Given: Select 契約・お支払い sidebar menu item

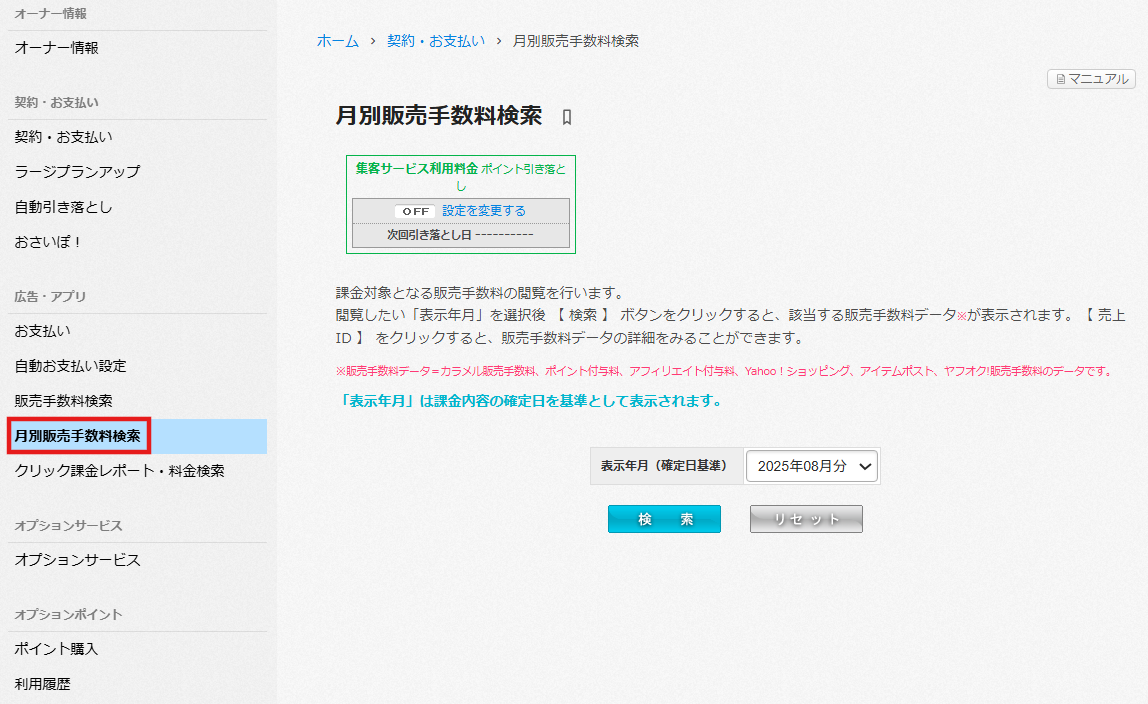Looking at the screenshot, I should point(64,137).
